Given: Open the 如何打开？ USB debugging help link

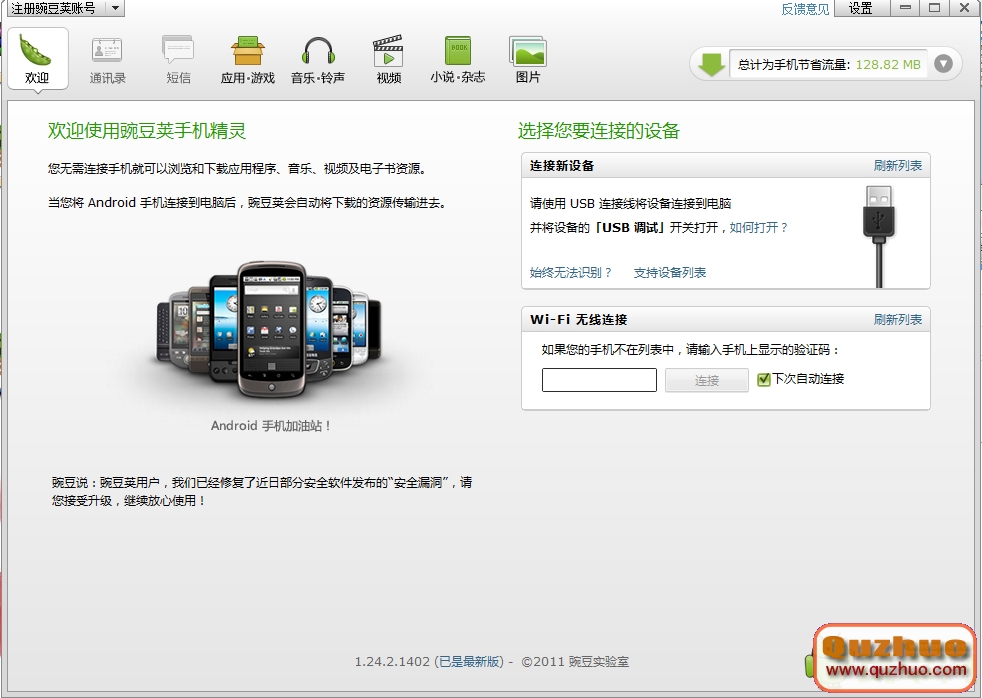Looking at the screenshot, I should tap(758, 227).
